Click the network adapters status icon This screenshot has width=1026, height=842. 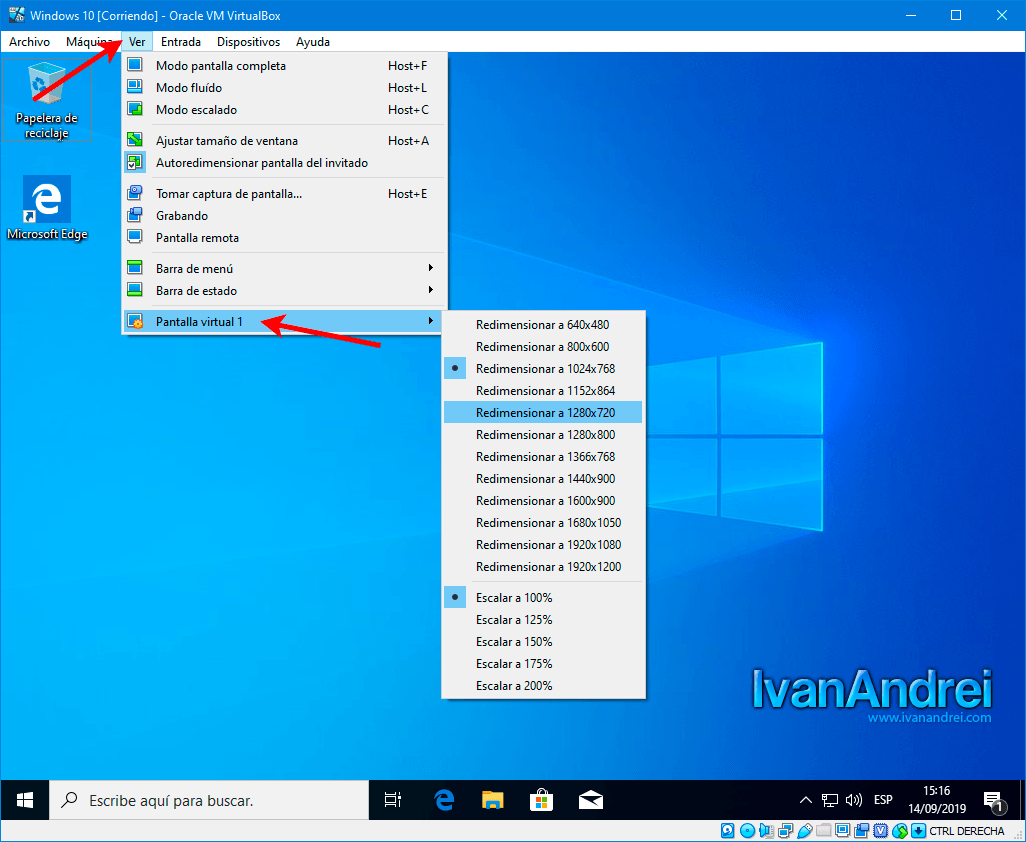[x=785, y=831]
